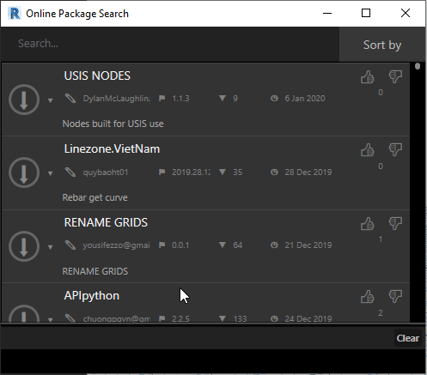Click the clock icon beside 21 Dec 2019

274,245
